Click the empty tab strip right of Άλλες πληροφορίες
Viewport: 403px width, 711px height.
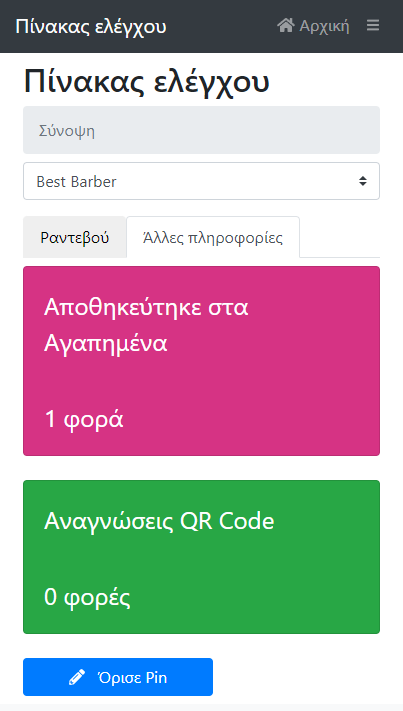coord(340,237)
